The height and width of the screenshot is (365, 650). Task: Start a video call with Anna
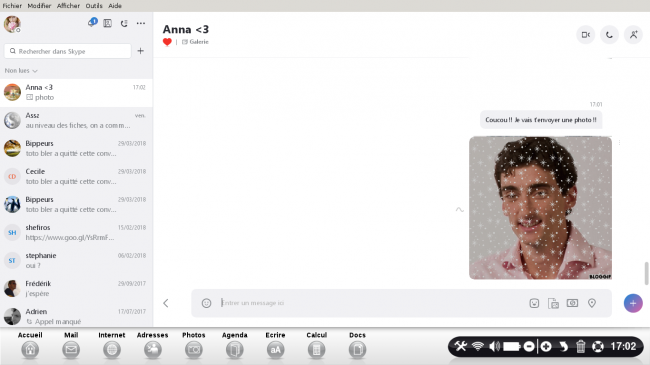pos(585,35)
